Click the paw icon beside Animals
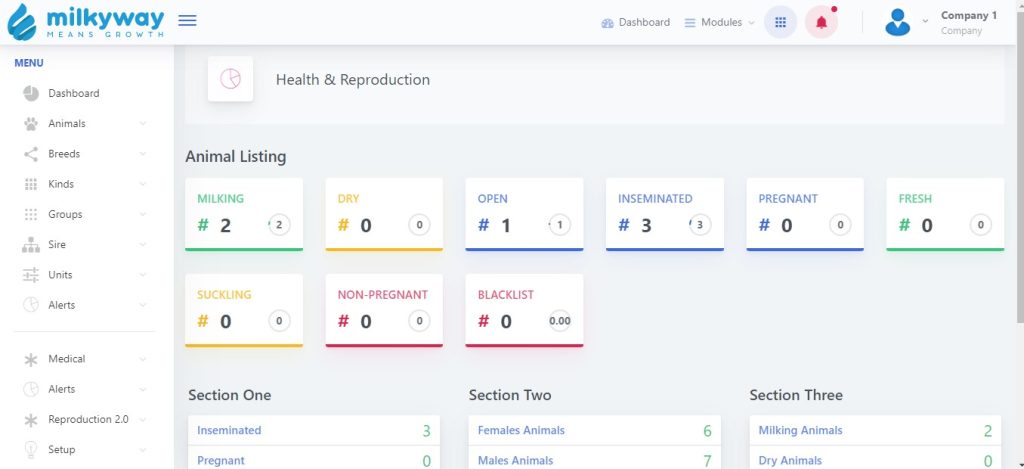The width and height of the screenshot is (1024, 469). [31, 124]
